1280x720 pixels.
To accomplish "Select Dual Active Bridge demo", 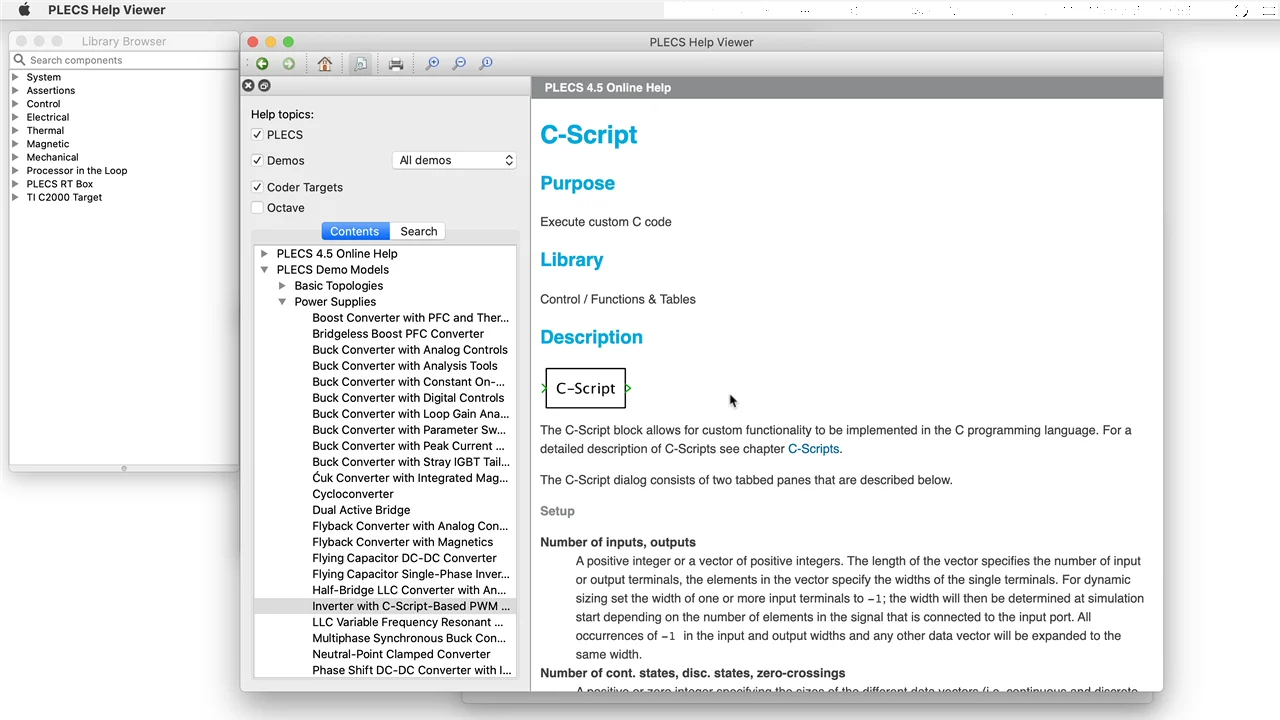I will (x=361, y=510).
